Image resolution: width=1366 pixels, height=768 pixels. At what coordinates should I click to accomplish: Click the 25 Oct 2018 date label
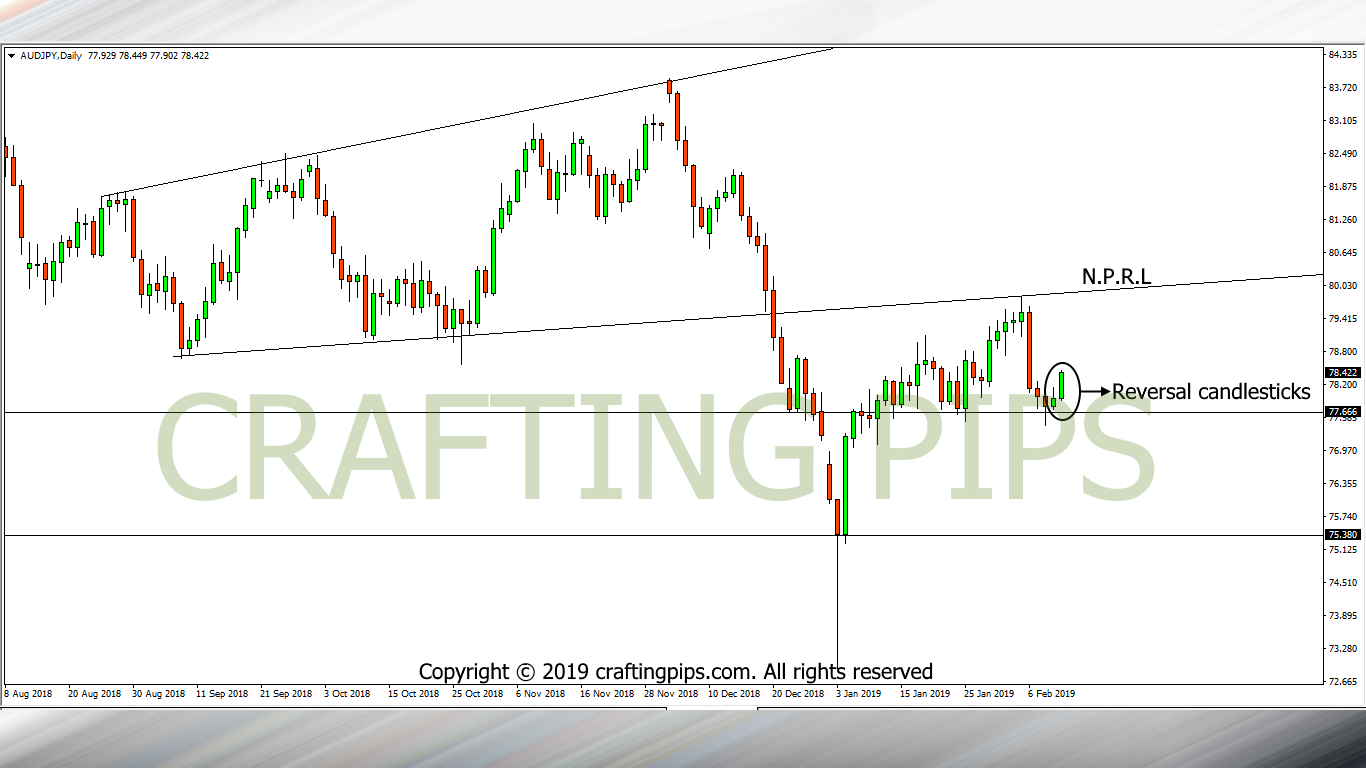478,693
